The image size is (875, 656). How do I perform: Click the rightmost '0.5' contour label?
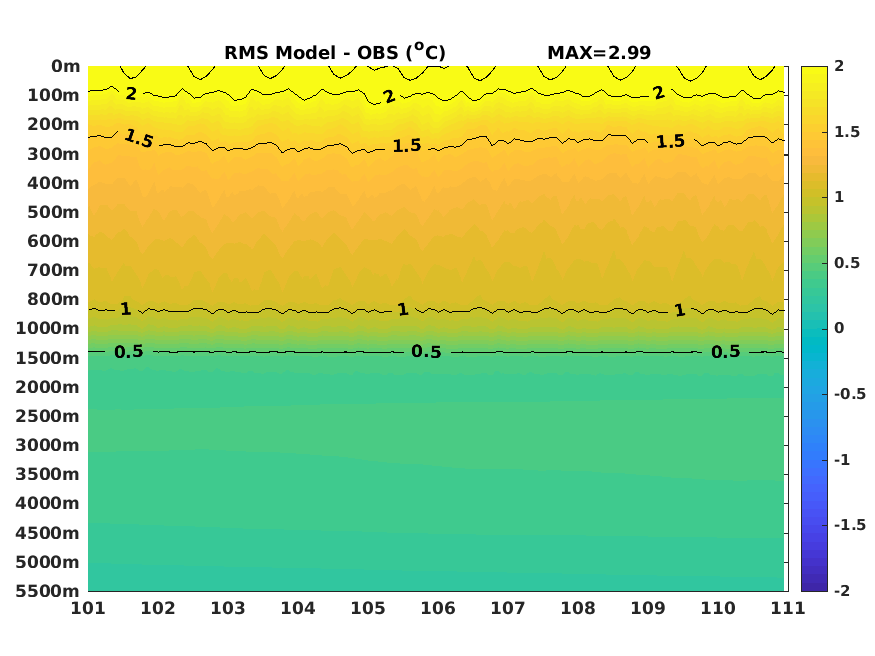point(725,352)
